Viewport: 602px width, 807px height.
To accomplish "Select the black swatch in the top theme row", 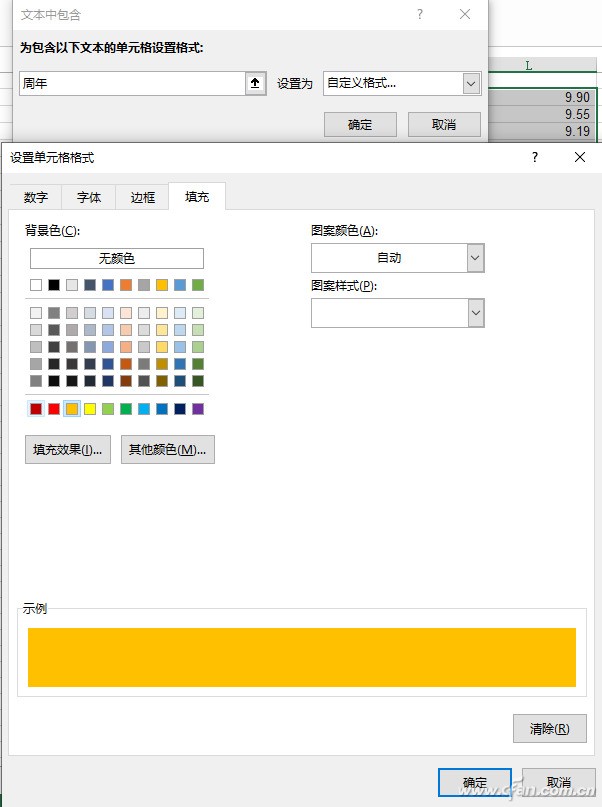I will coord(54,285).
